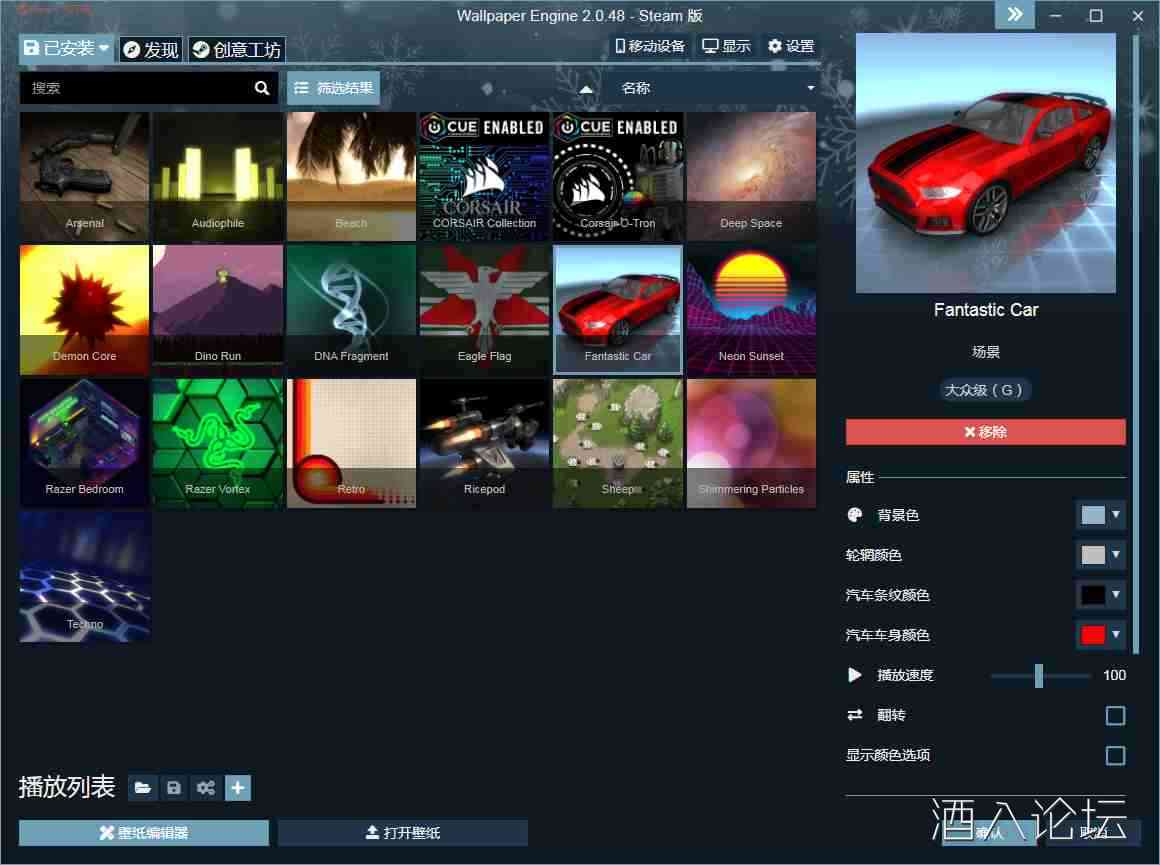
Task: Open the 汽车车身颜色 color dropdown
Action: click(x=1101, y=635)
